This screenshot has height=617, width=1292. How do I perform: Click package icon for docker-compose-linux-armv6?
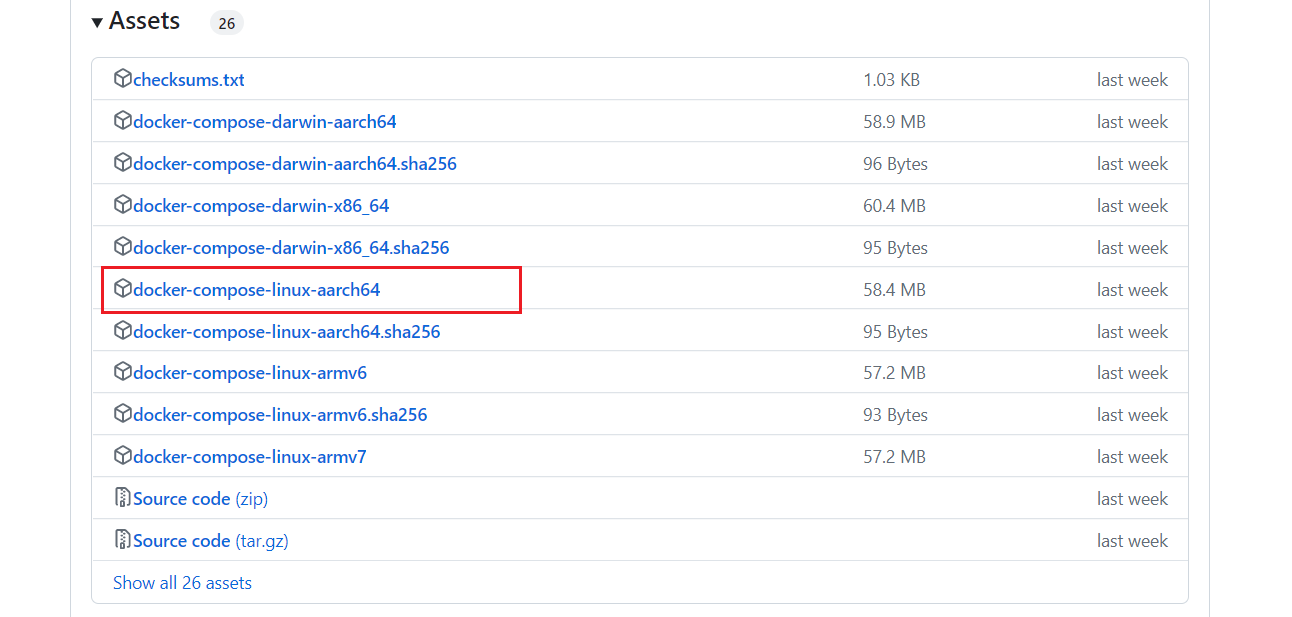pos(122,372)
